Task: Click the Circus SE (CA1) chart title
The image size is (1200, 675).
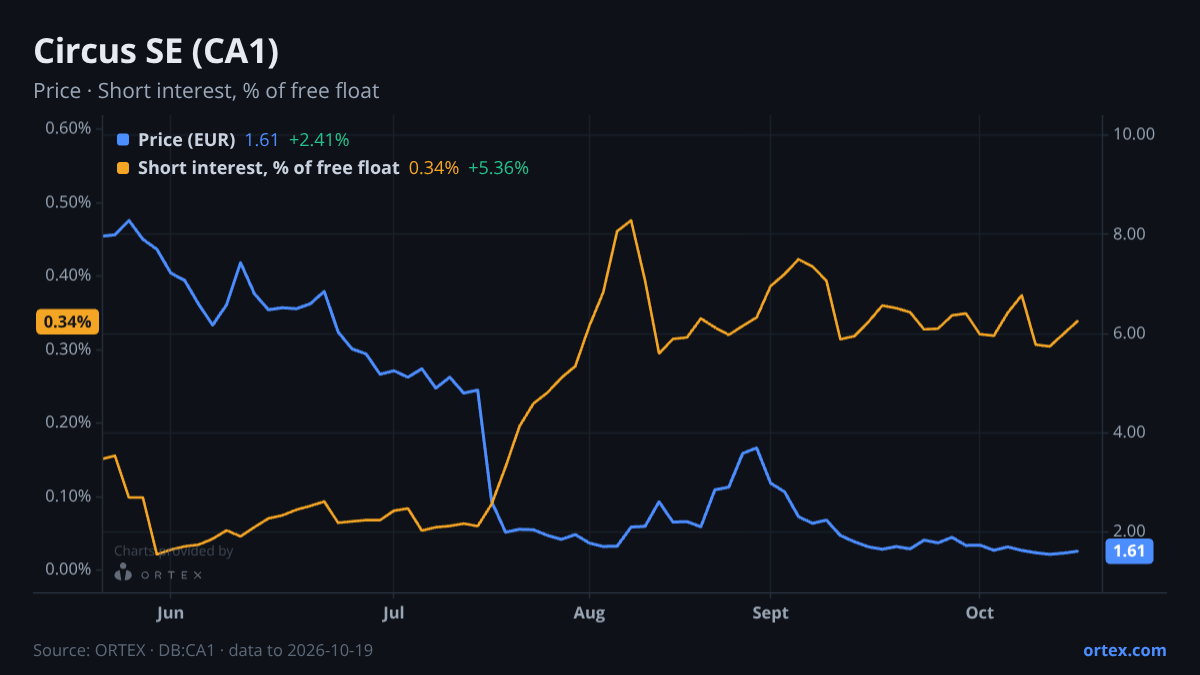Action: [155, 51]
